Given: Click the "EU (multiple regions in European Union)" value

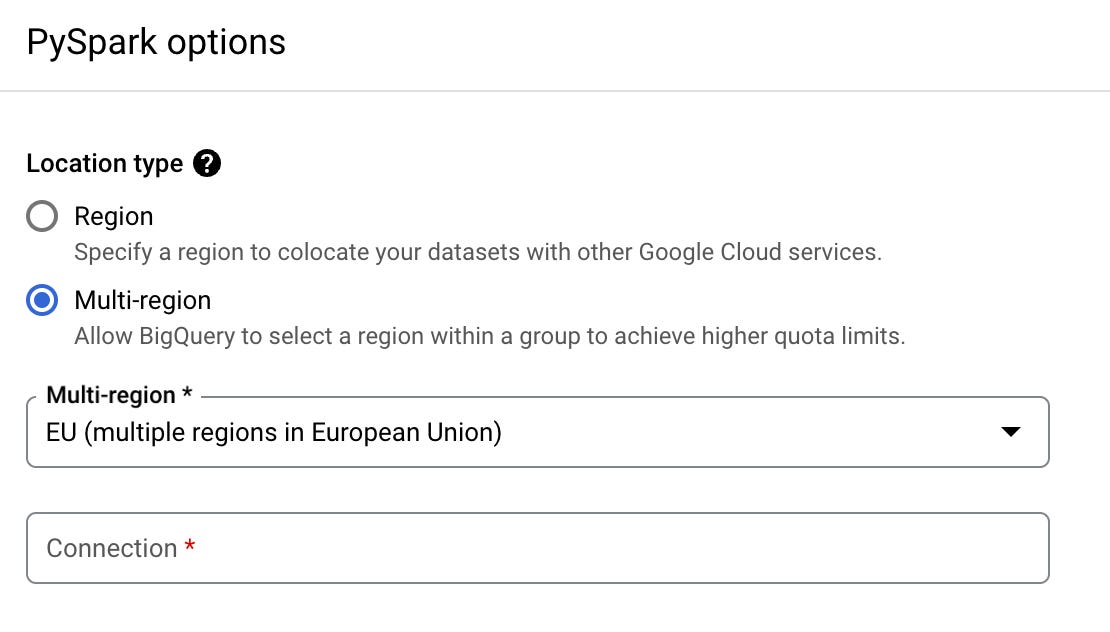Looking at the screenshot, I should pyautogui.click(x=273, y=432).
